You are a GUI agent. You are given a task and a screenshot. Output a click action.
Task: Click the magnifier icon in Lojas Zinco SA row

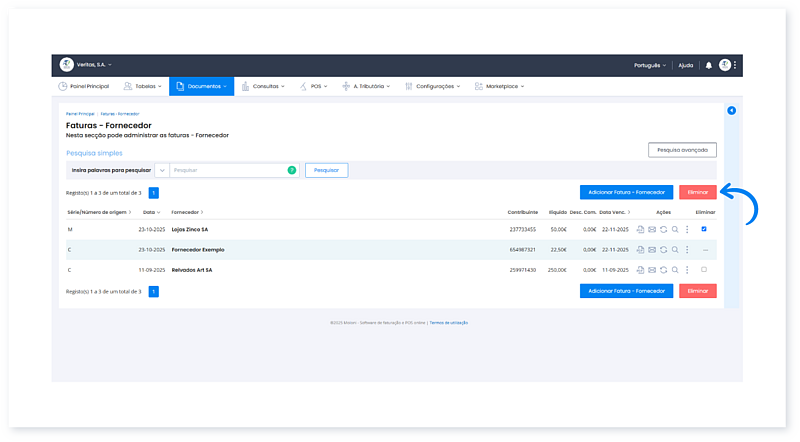point(675,229)
